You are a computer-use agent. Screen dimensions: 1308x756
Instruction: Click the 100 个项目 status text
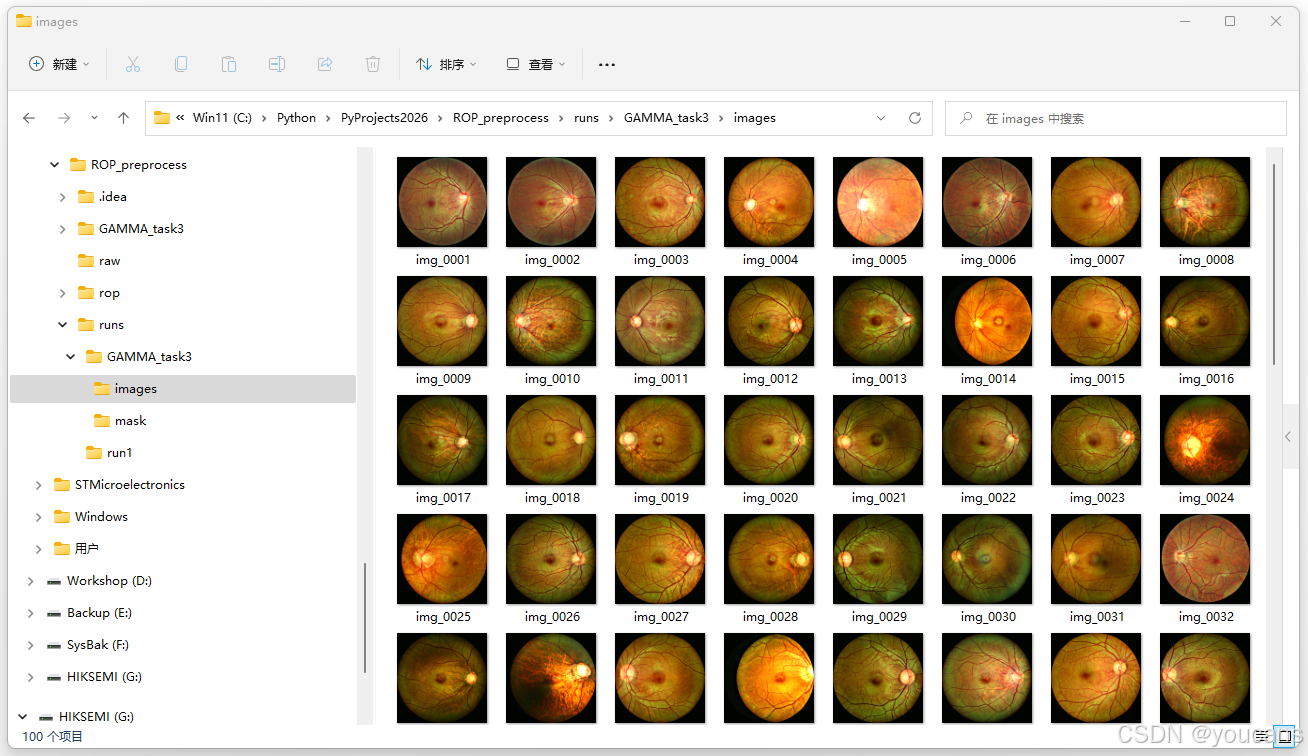click(53, 737)
